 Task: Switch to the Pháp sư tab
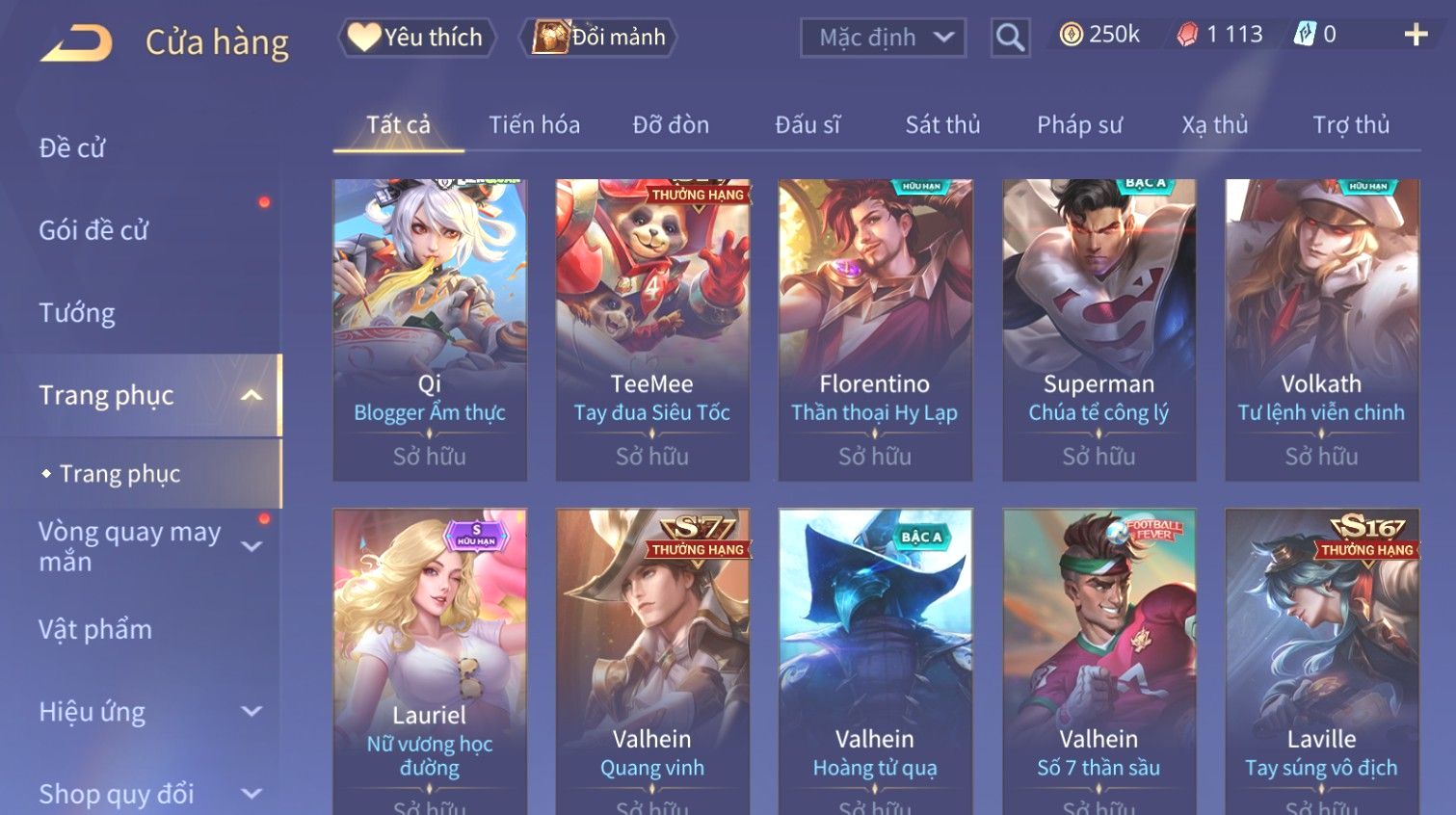1079,125
